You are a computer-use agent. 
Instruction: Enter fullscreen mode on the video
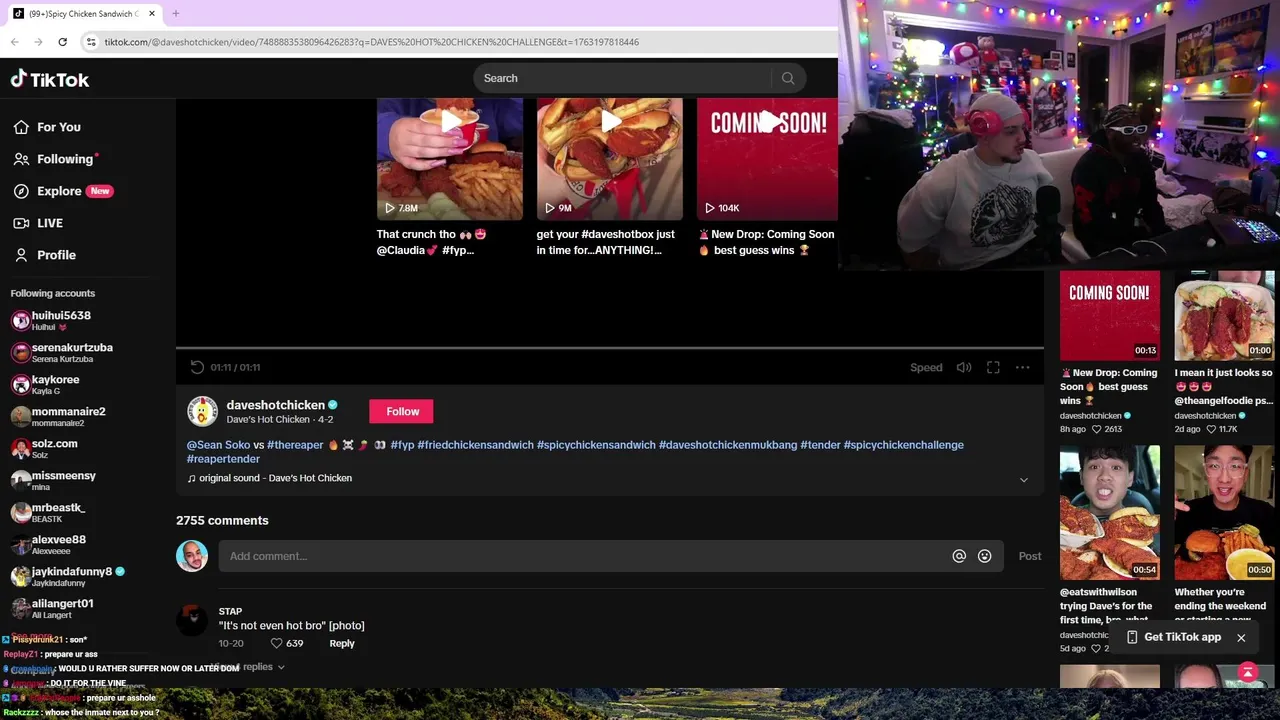(x=993, y=367)
